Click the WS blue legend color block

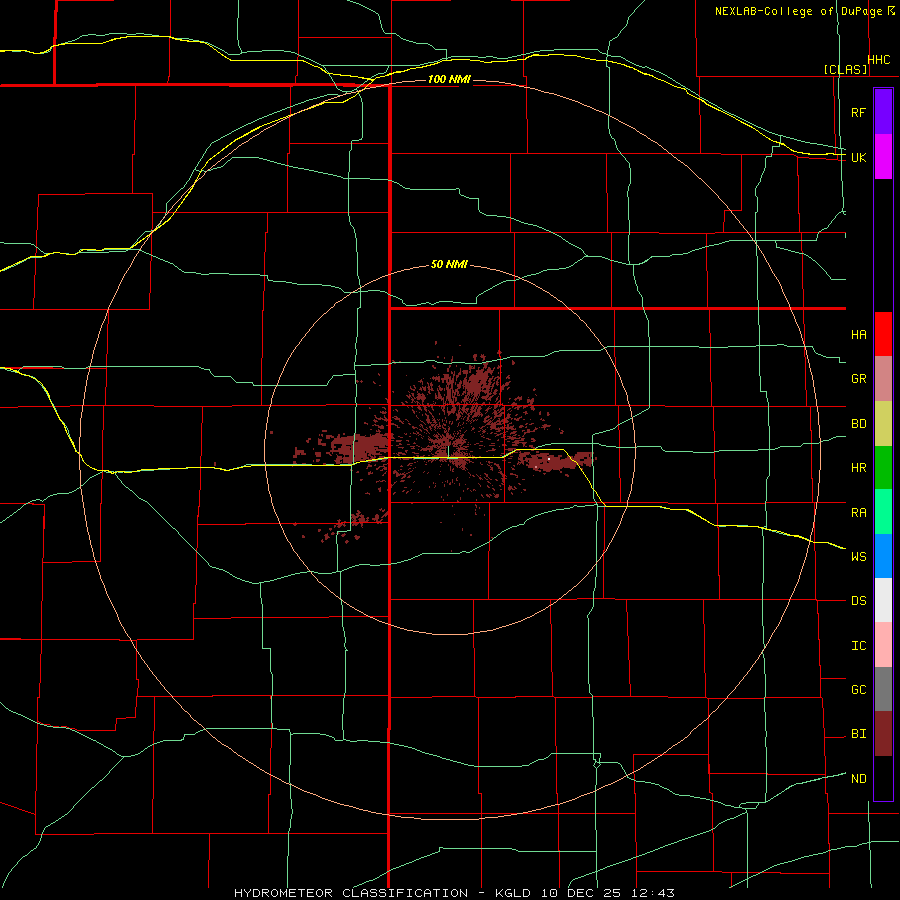883,556
